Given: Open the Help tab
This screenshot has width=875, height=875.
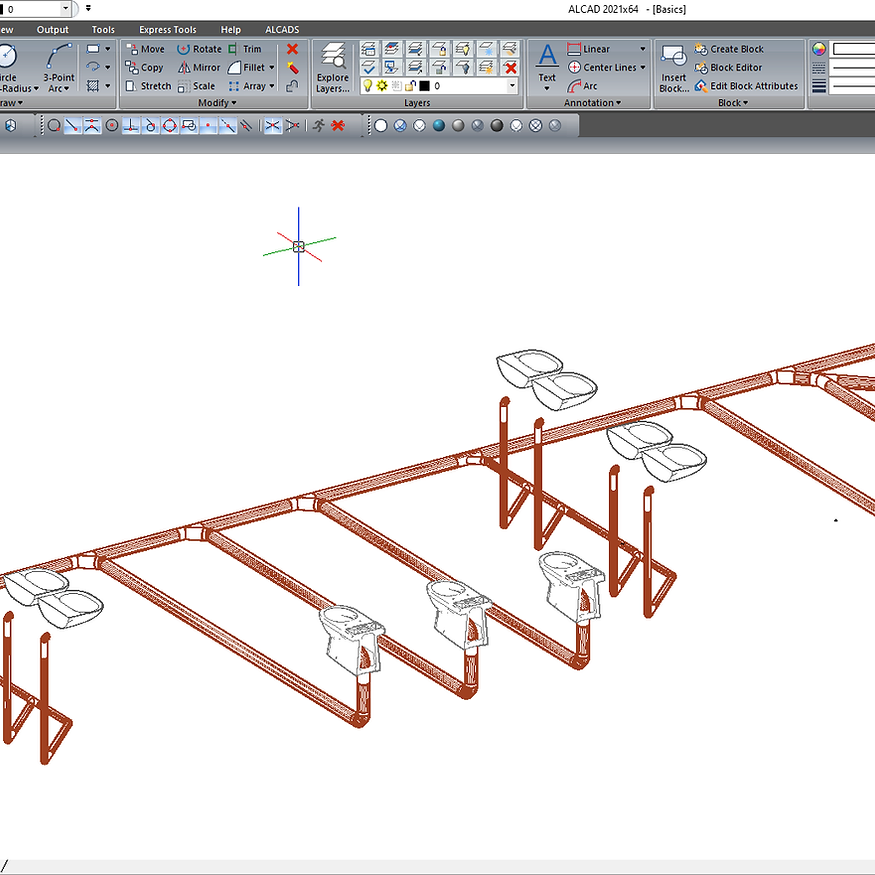Looking at the screenshot, I should coord(230,30).
